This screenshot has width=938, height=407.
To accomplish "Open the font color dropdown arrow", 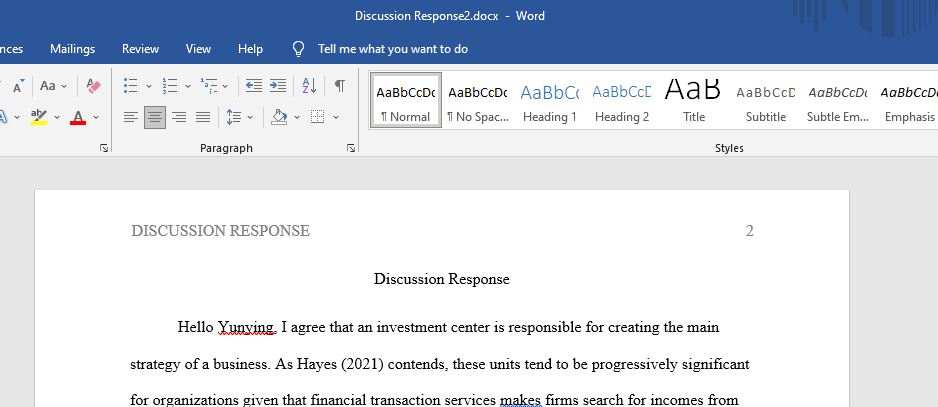I will point(96,117).
